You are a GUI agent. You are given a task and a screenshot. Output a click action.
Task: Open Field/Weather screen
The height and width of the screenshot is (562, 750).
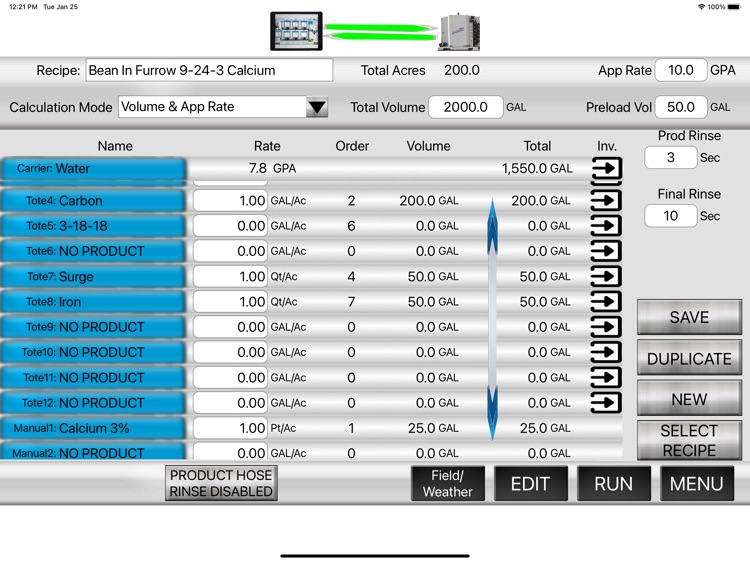448,484
